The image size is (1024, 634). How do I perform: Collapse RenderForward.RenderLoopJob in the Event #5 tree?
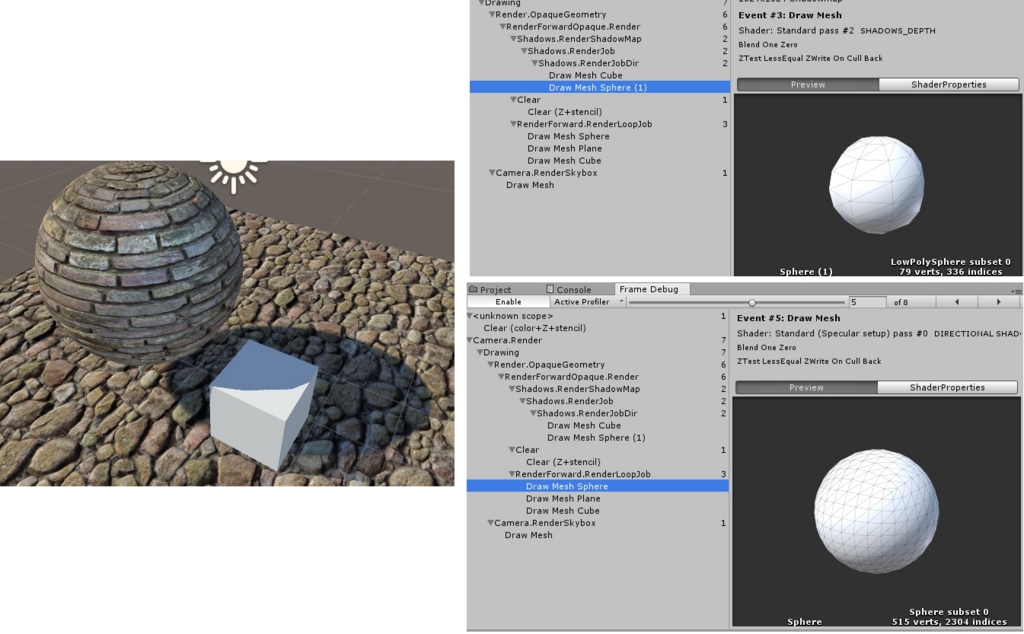[512, 474]
